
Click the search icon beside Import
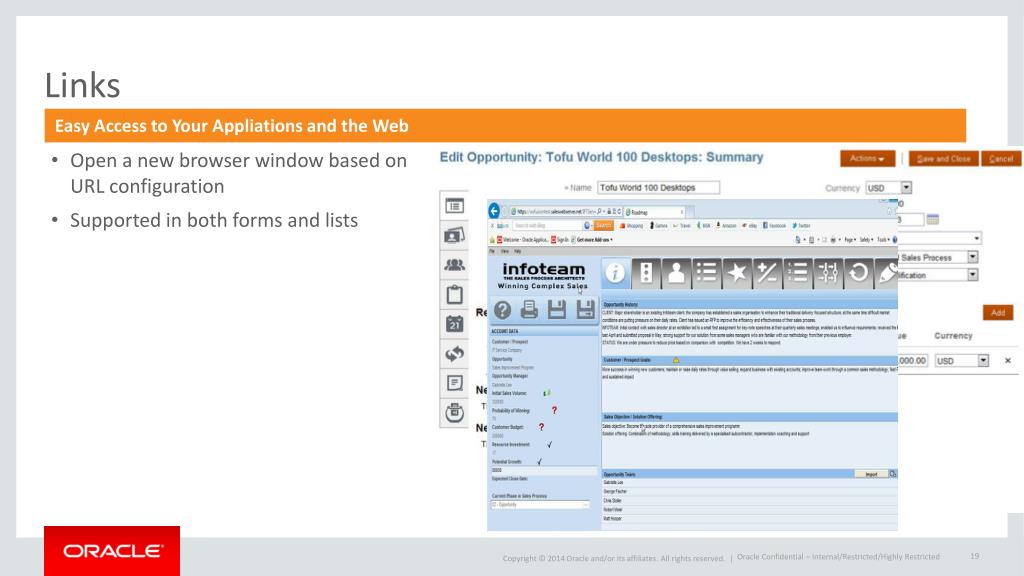coord(893,474)
